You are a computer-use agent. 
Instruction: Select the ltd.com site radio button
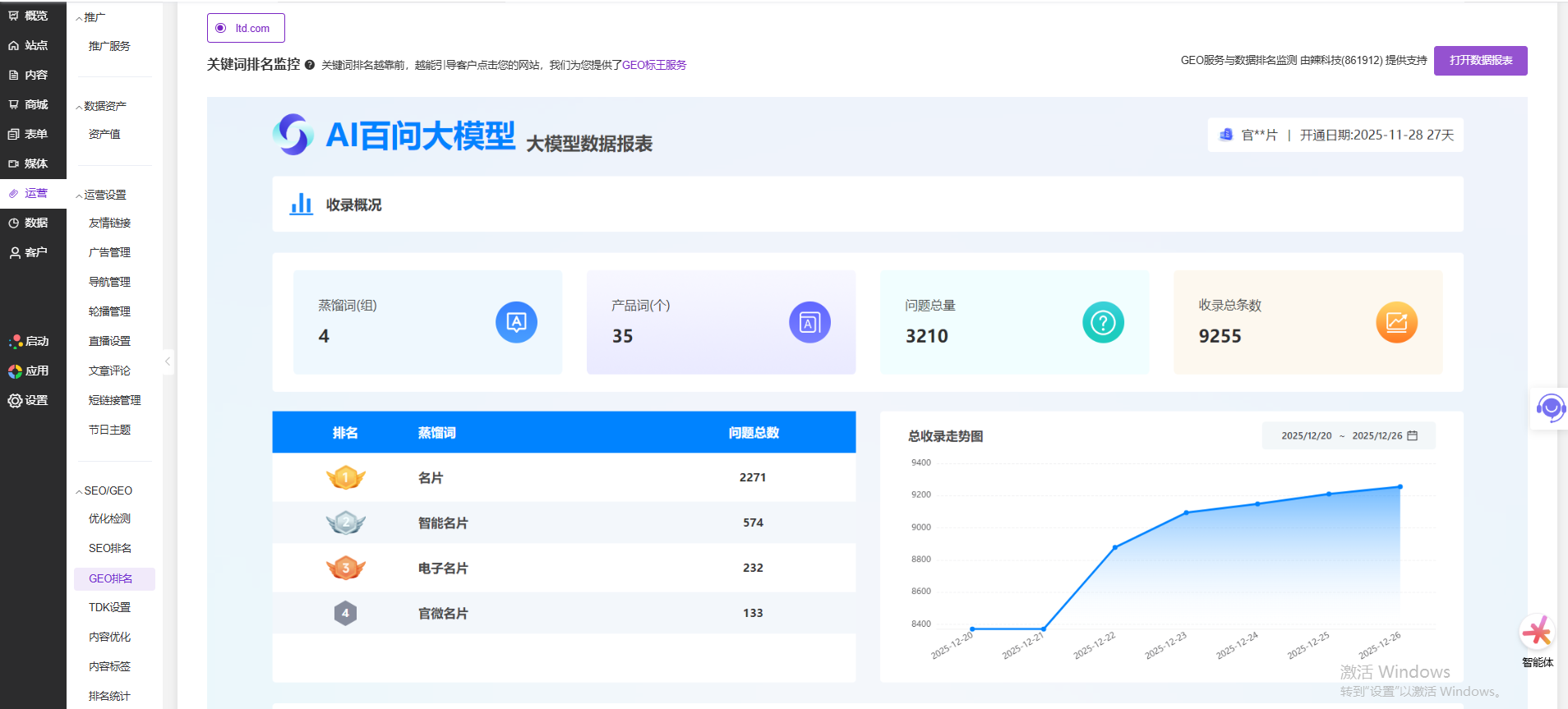tap(221, 28)
